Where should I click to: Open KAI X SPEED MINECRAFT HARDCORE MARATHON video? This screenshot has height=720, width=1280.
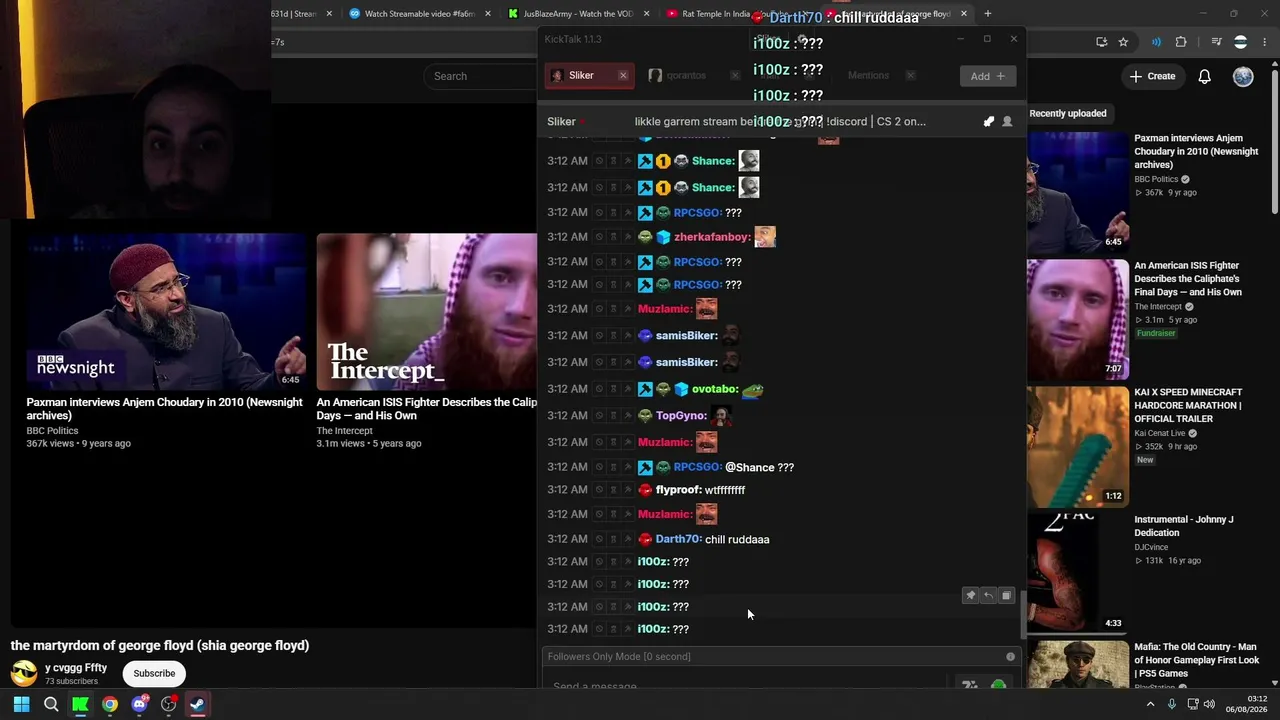pyautogui.click(x=1188, y=405)
